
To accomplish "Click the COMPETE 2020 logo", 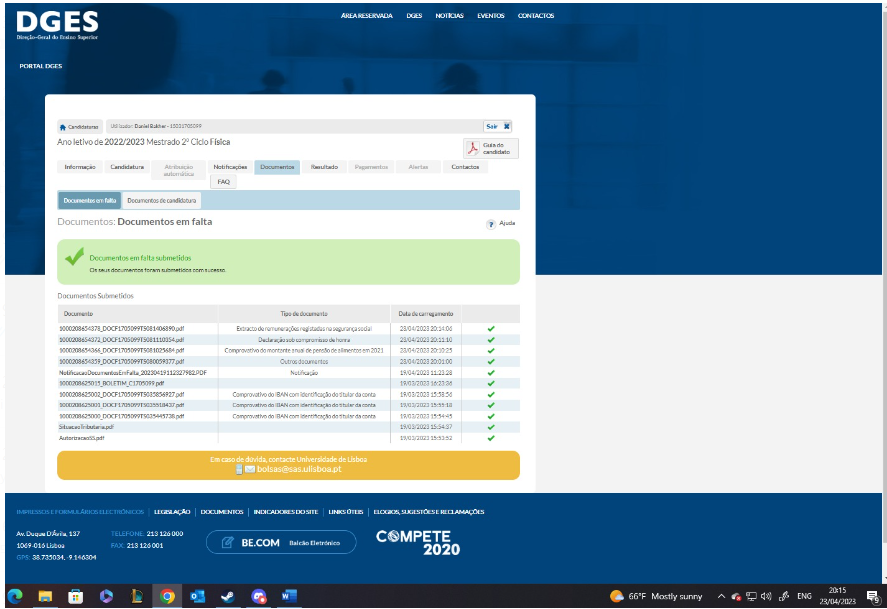I will [418, 542].
